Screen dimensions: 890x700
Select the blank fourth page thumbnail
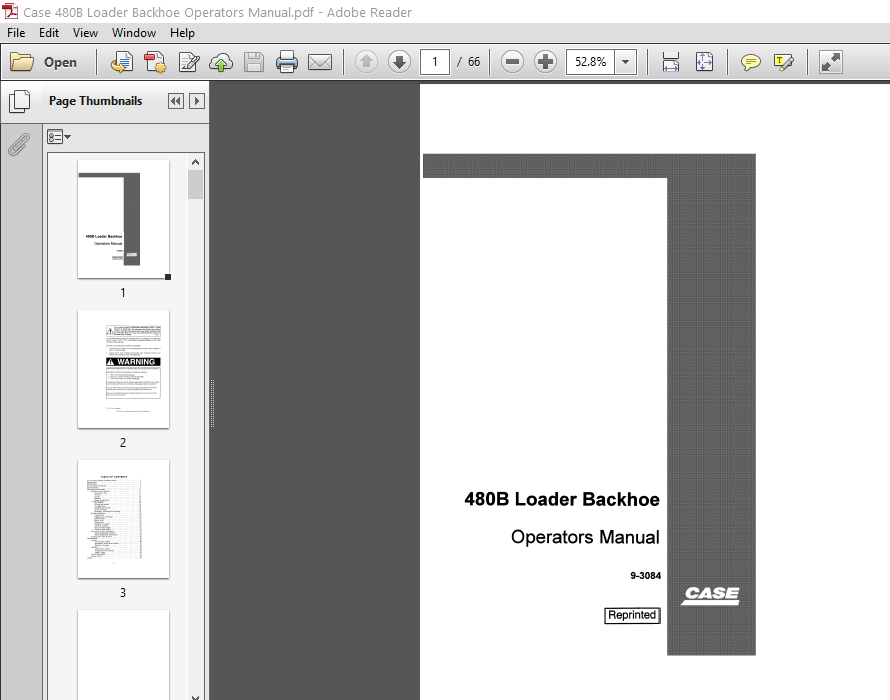pos(123,655)
